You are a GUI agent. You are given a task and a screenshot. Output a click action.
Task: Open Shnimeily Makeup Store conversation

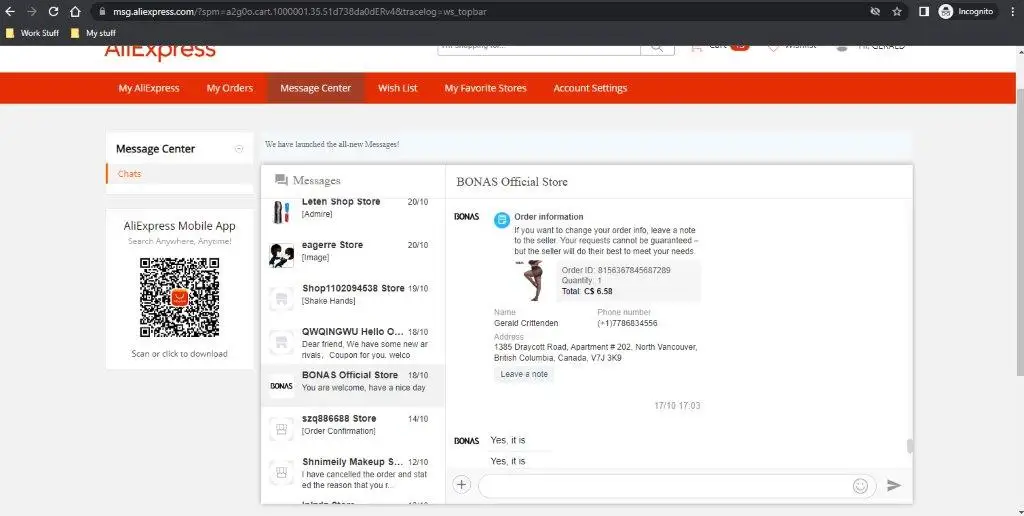coord(353,472)
